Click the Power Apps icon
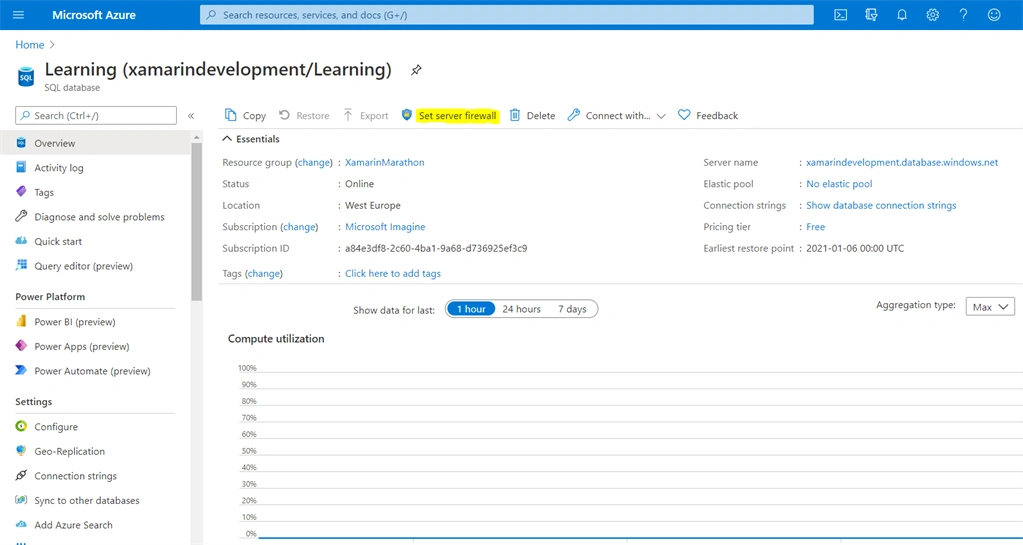The image size is (1023, 545). pos(21,346)
